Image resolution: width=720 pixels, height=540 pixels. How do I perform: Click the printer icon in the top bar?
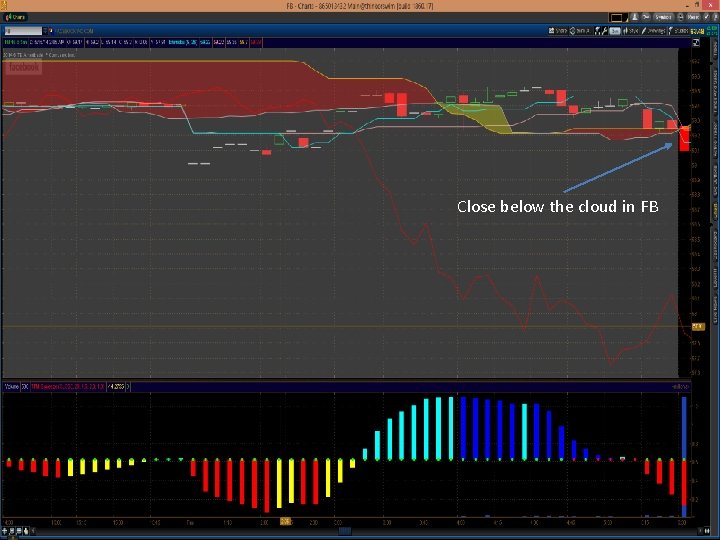tap(681, 17)
